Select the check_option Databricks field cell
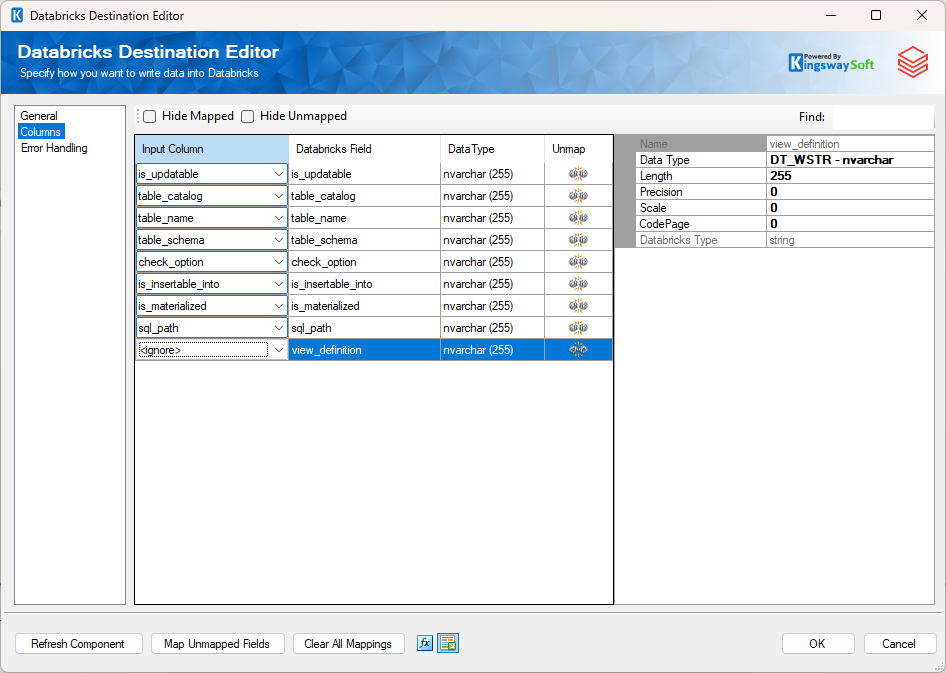 click(x=365, y=262)
